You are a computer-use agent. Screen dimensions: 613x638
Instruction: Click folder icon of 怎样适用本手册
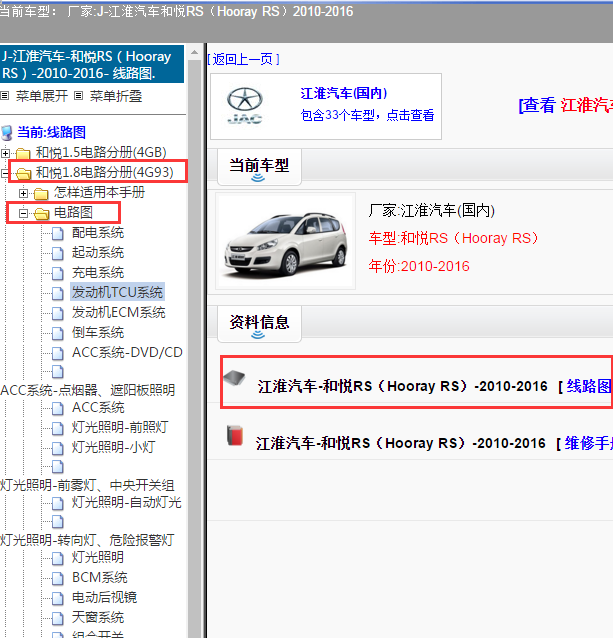(x=41, y=194)
